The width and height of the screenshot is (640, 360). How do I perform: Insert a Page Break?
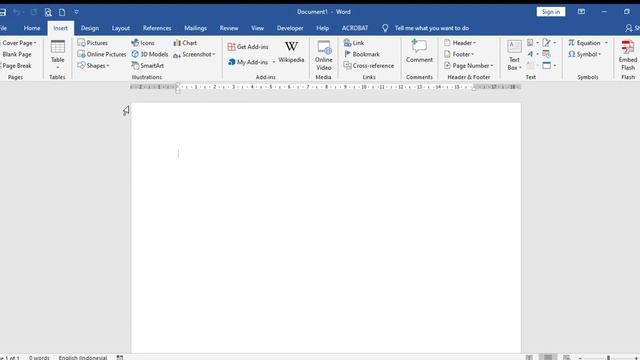click(16, 66)
